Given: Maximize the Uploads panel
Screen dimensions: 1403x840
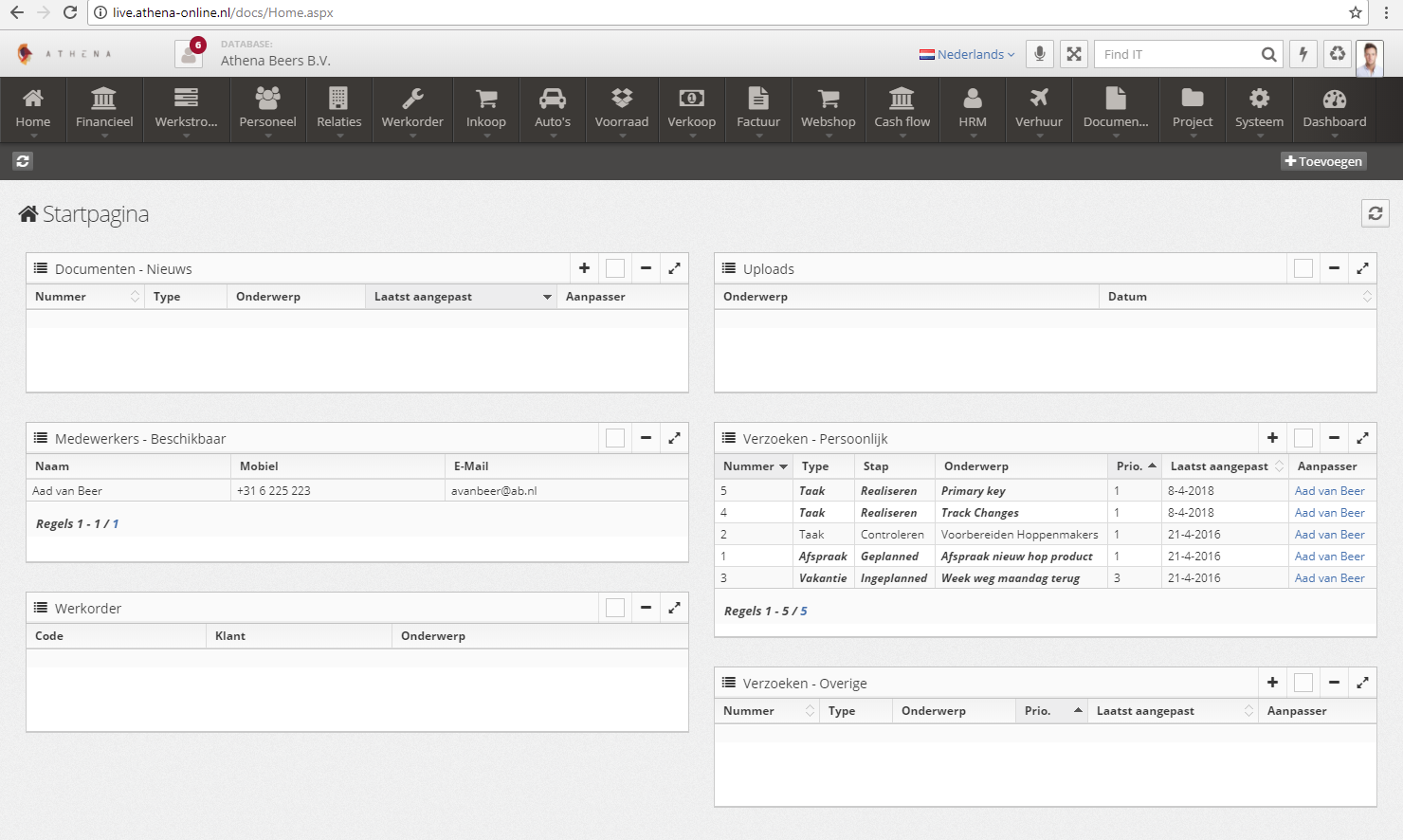Looking at the screenshot, I should tap(1362, 268).
